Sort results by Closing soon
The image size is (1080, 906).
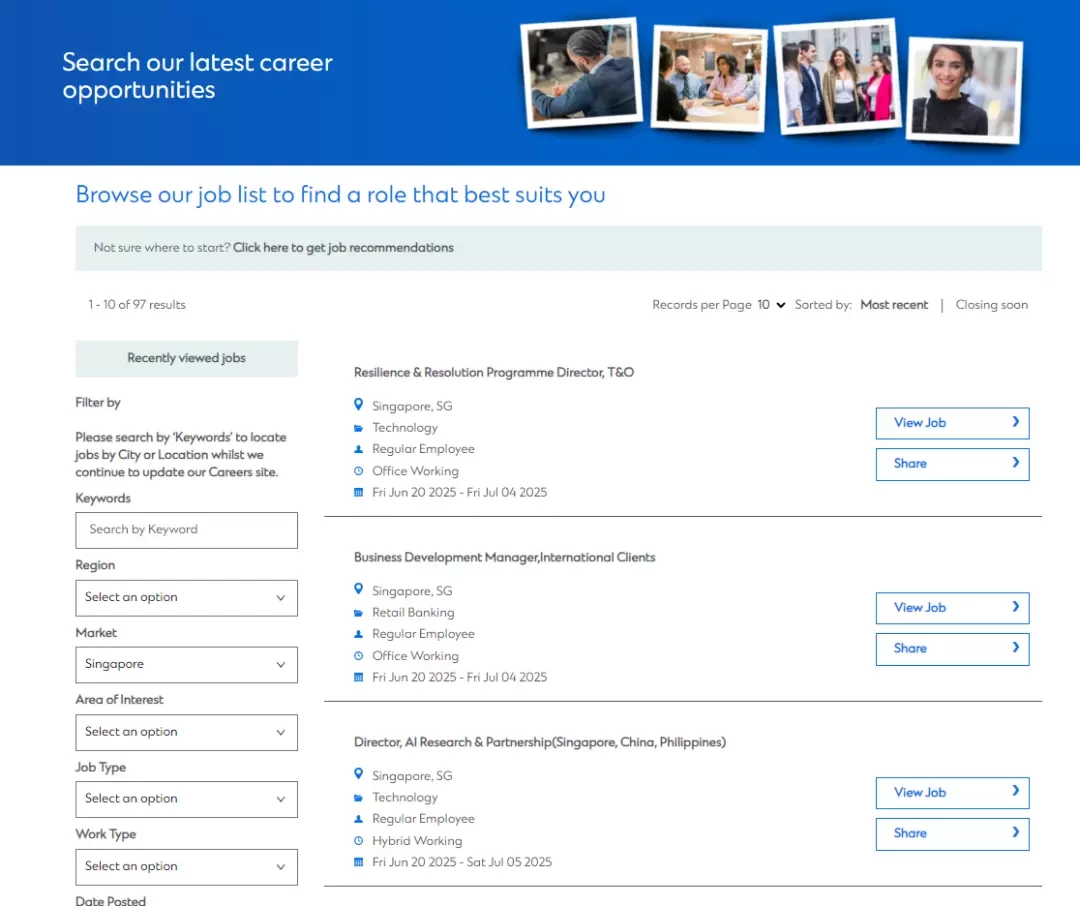pyautogui.click(x=991, y=305)
